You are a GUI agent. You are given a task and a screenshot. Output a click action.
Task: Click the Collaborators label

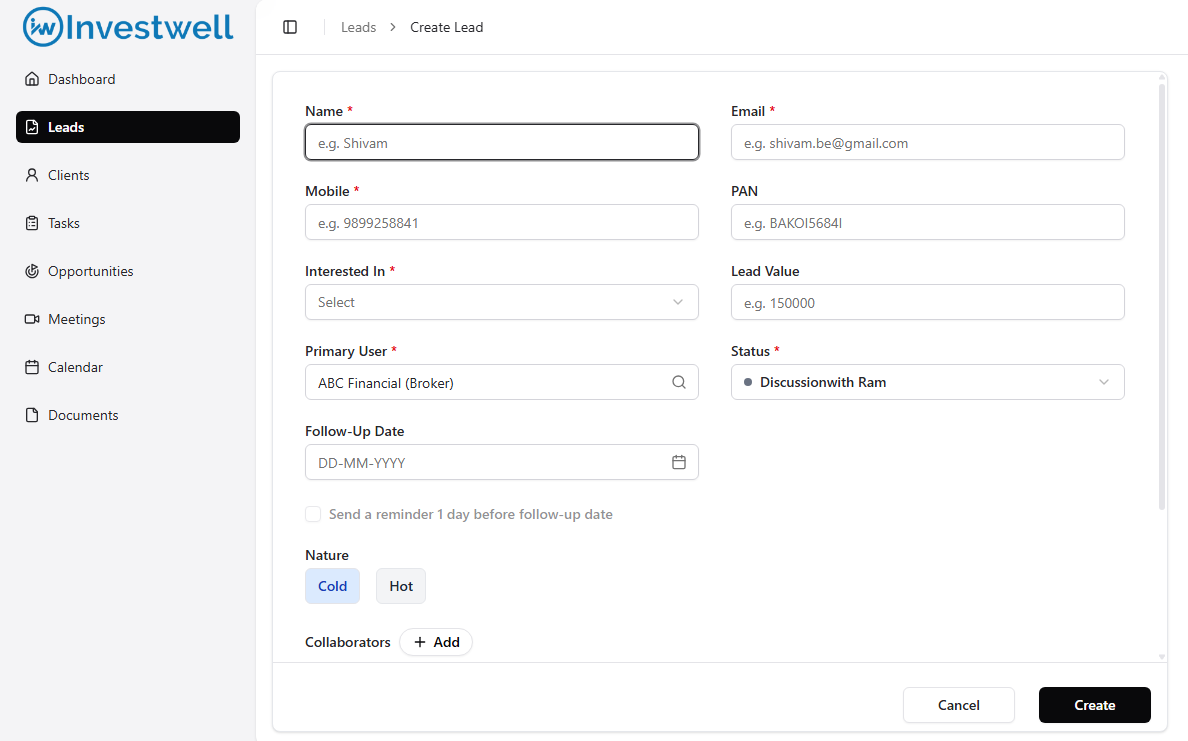(348, 642)
